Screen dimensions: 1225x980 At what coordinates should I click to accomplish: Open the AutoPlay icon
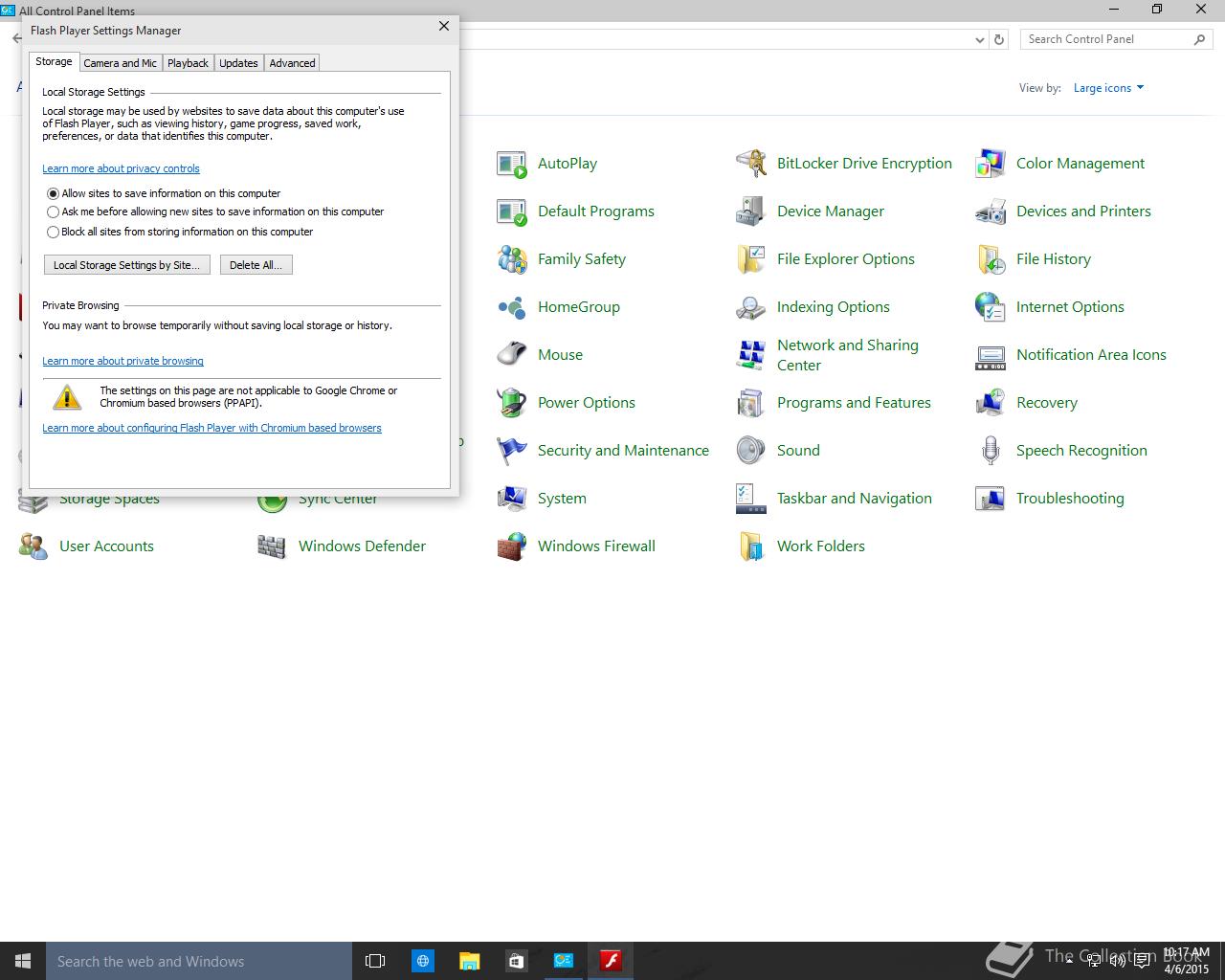pos(512,164)
